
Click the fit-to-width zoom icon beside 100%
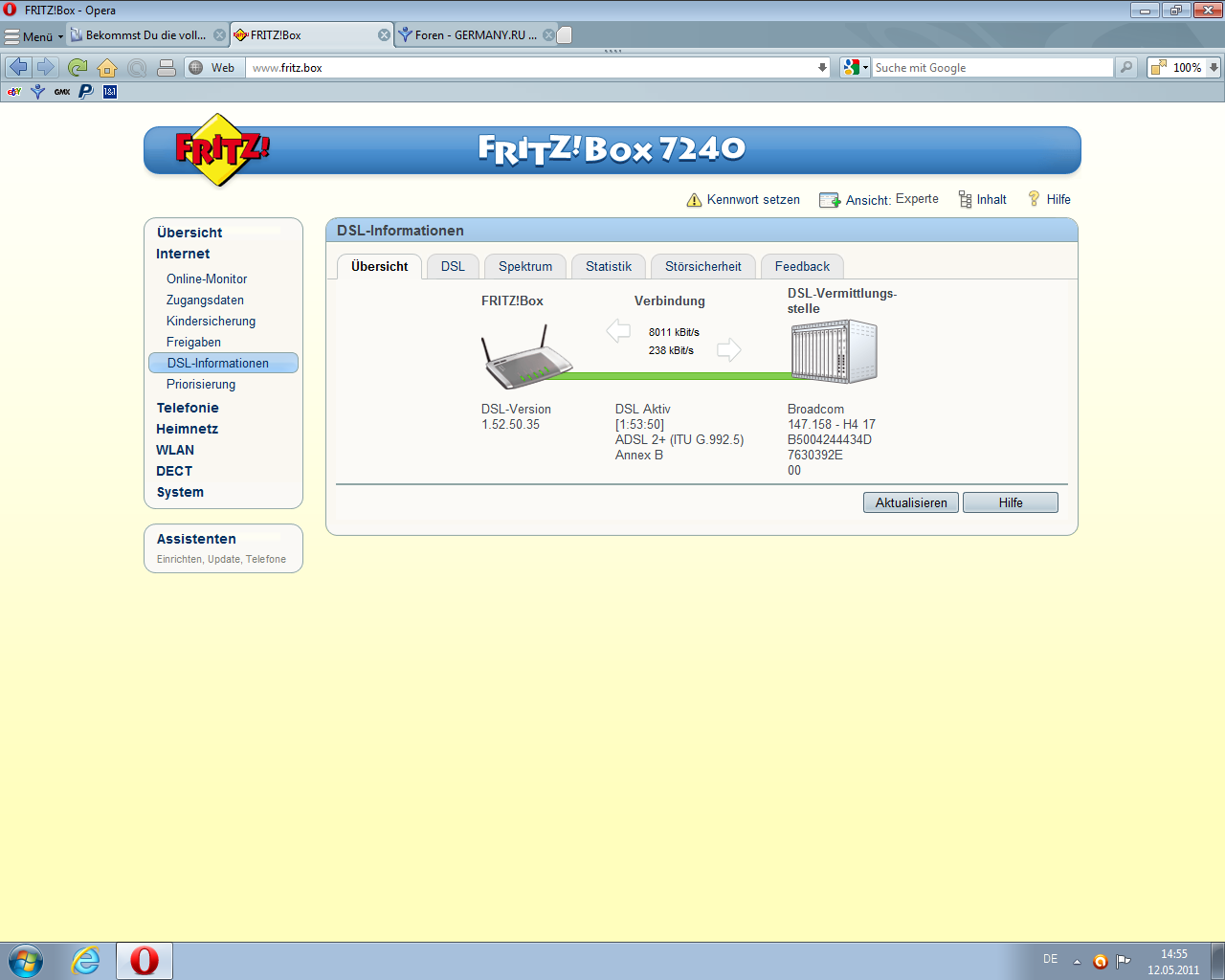1158,68
